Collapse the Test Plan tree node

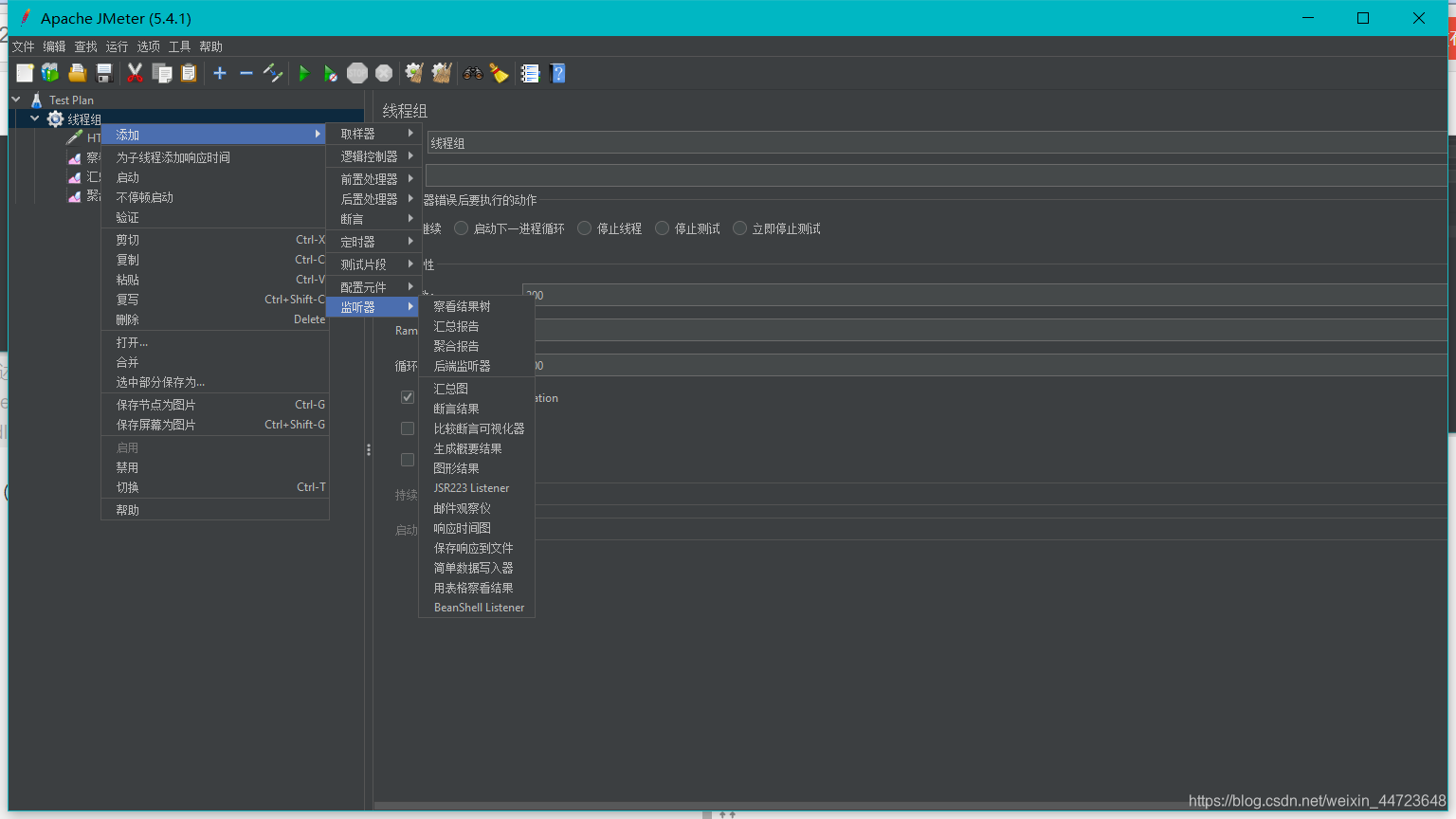16,99
